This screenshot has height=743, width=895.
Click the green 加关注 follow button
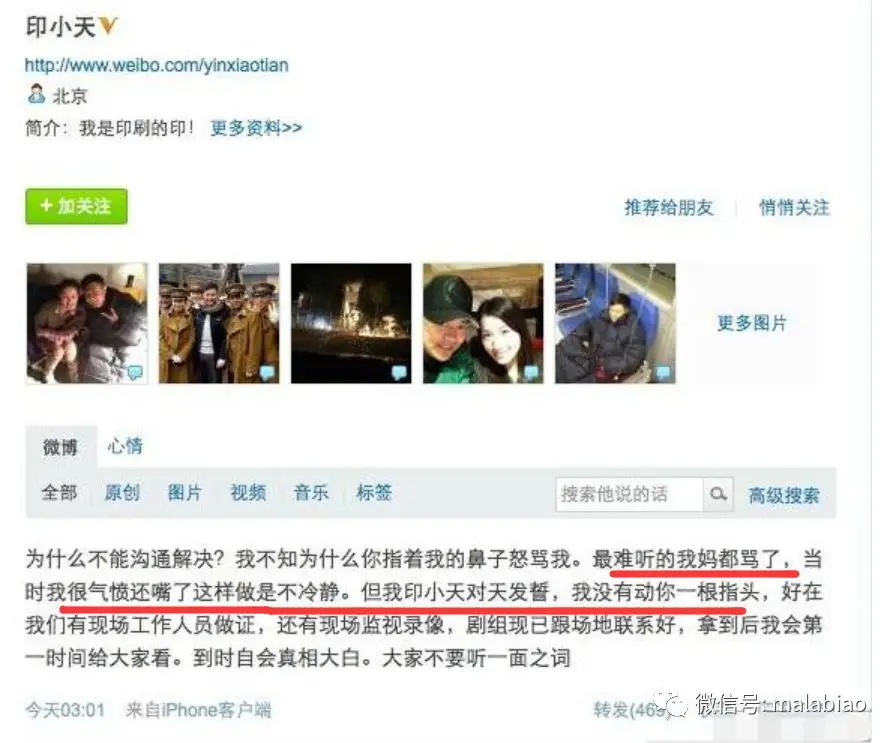(76, 207)
